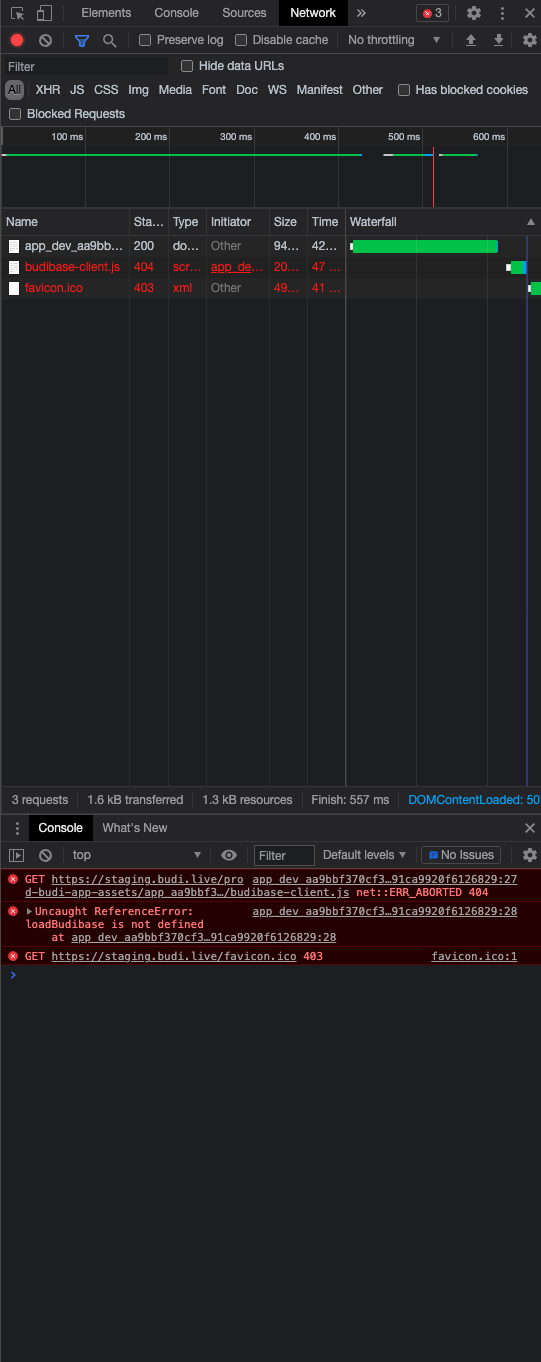Viewport: 541px width, 1362px height.
Task: Filter requests by Font
Action: [214, 90]
